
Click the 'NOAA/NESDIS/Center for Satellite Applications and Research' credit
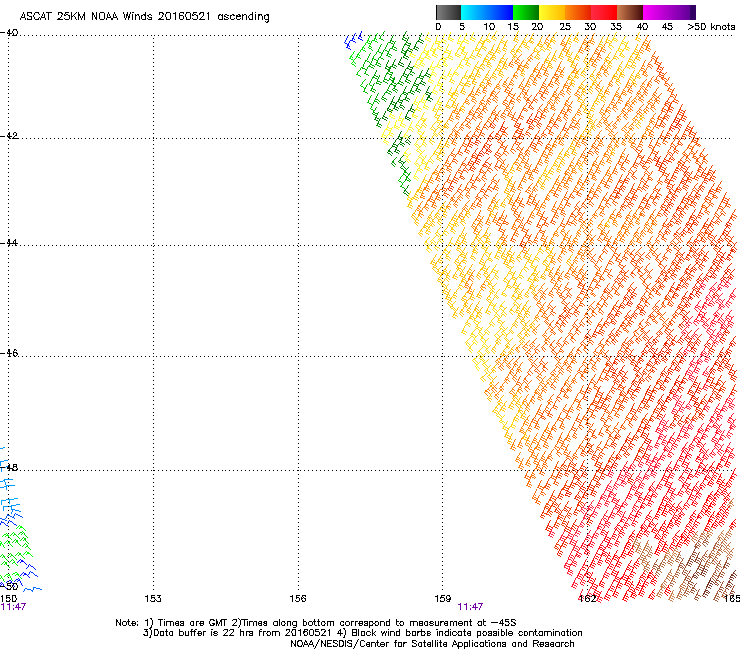pos(432,644)
